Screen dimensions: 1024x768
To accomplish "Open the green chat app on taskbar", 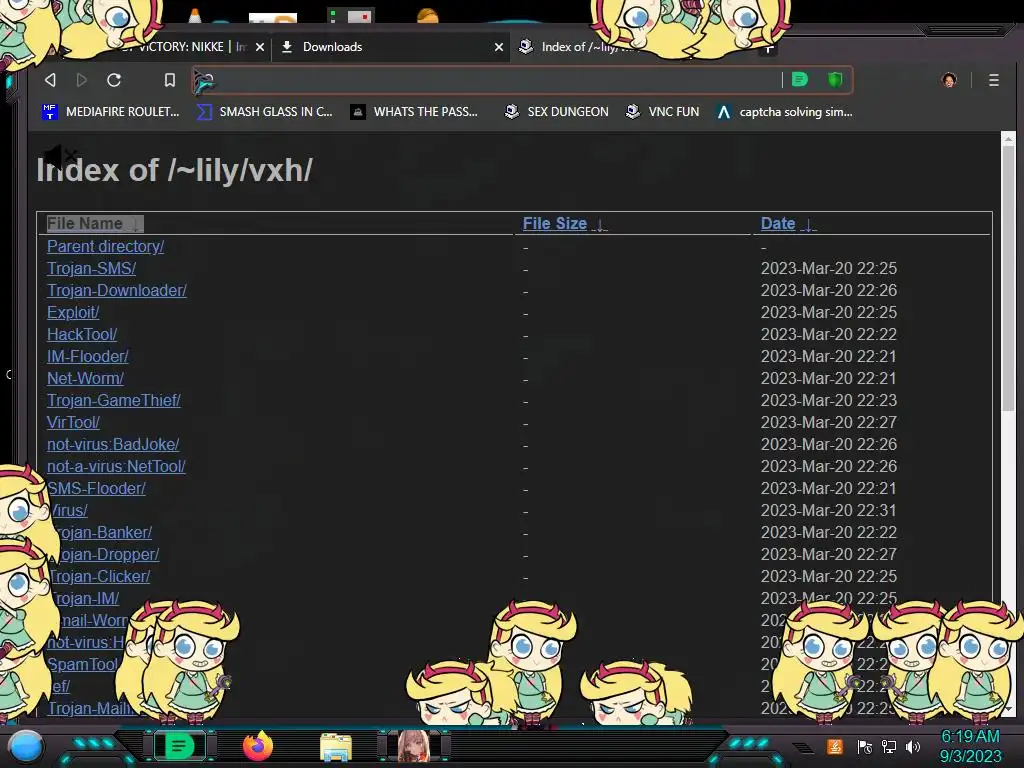I will 178,746.
